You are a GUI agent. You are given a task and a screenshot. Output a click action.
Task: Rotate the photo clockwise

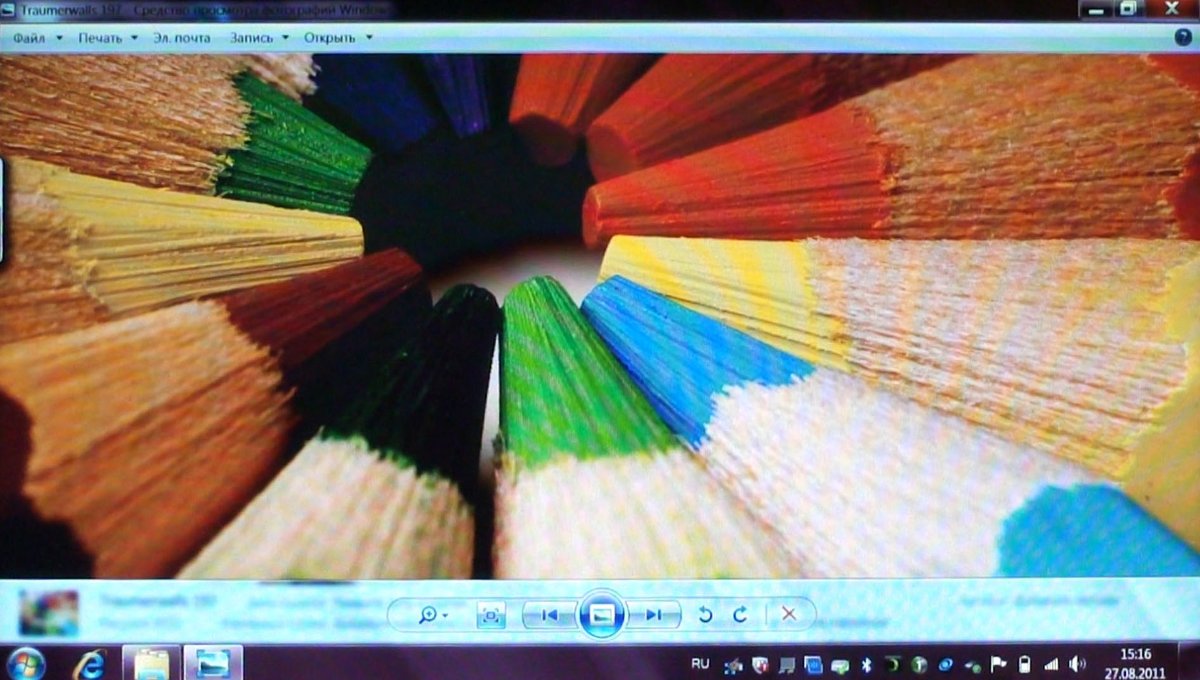tap(740, 615)
